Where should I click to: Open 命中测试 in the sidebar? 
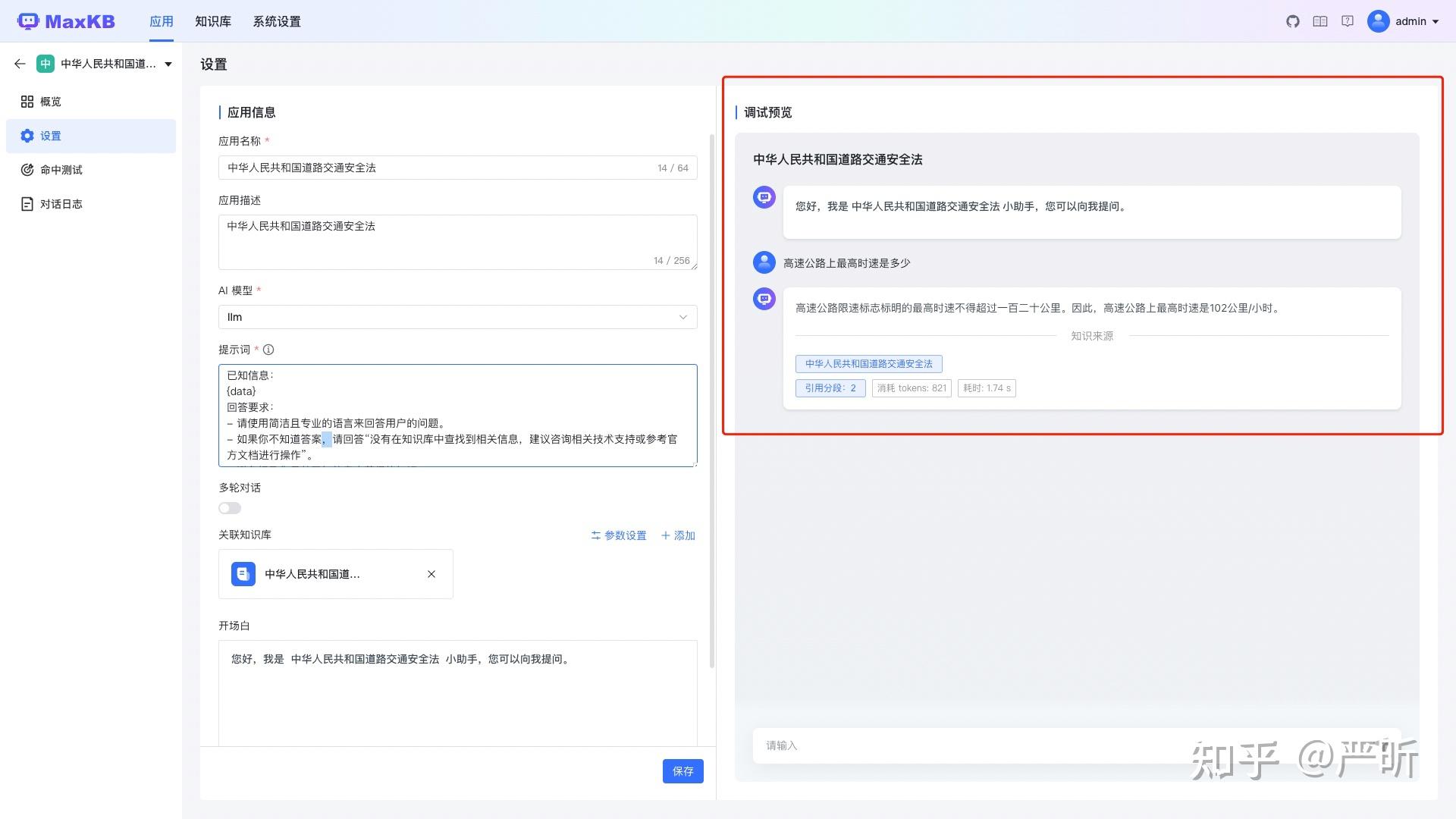[x=60, y=169]
